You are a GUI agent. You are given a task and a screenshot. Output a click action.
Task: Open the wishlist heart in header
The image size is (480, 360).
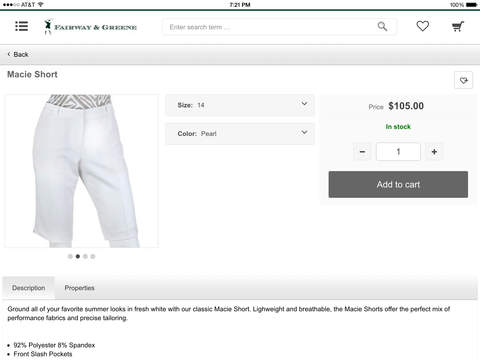[423, 26]
